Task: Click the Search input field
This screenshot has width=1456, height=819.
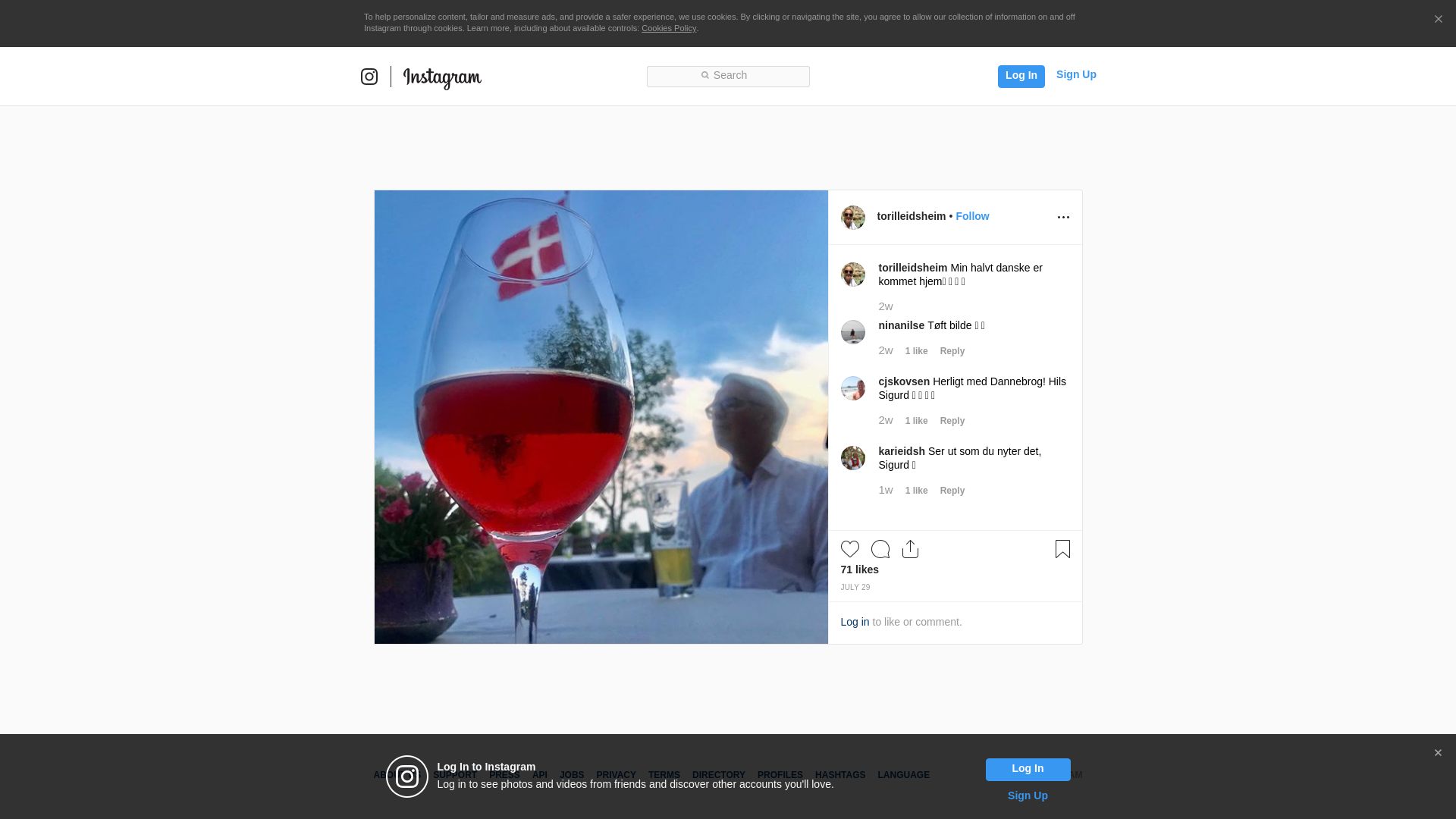Action: [728, 76]
